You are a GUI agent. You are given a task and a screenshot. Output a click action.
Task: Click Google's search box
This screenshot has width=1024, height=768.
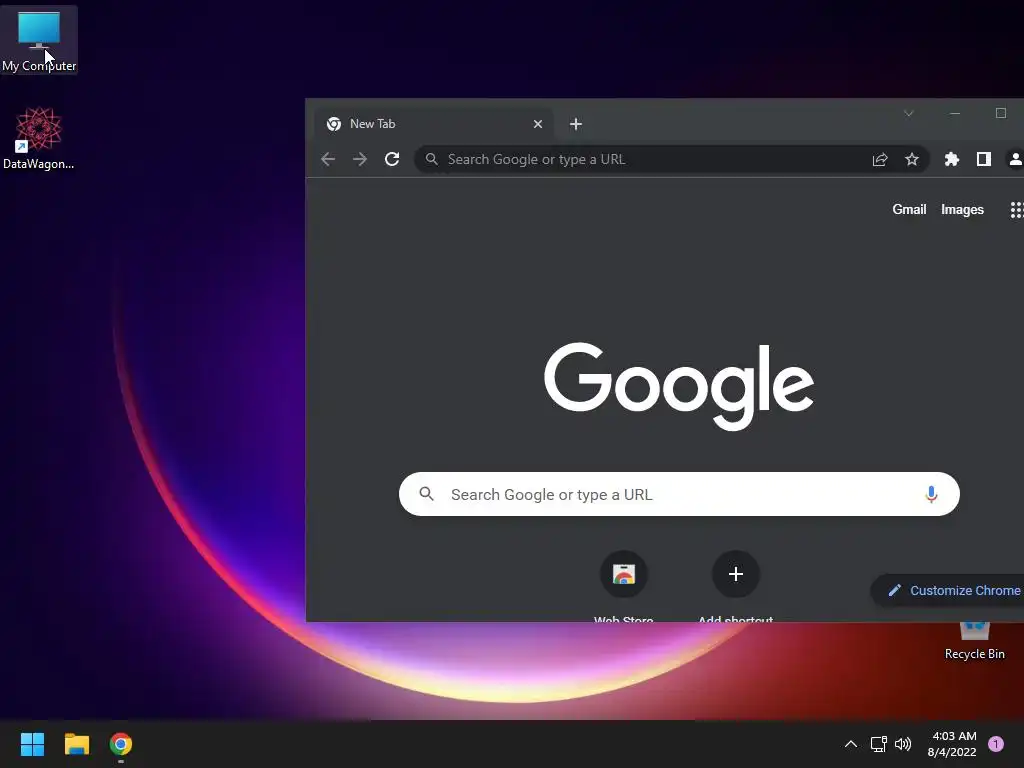[679, 494]
